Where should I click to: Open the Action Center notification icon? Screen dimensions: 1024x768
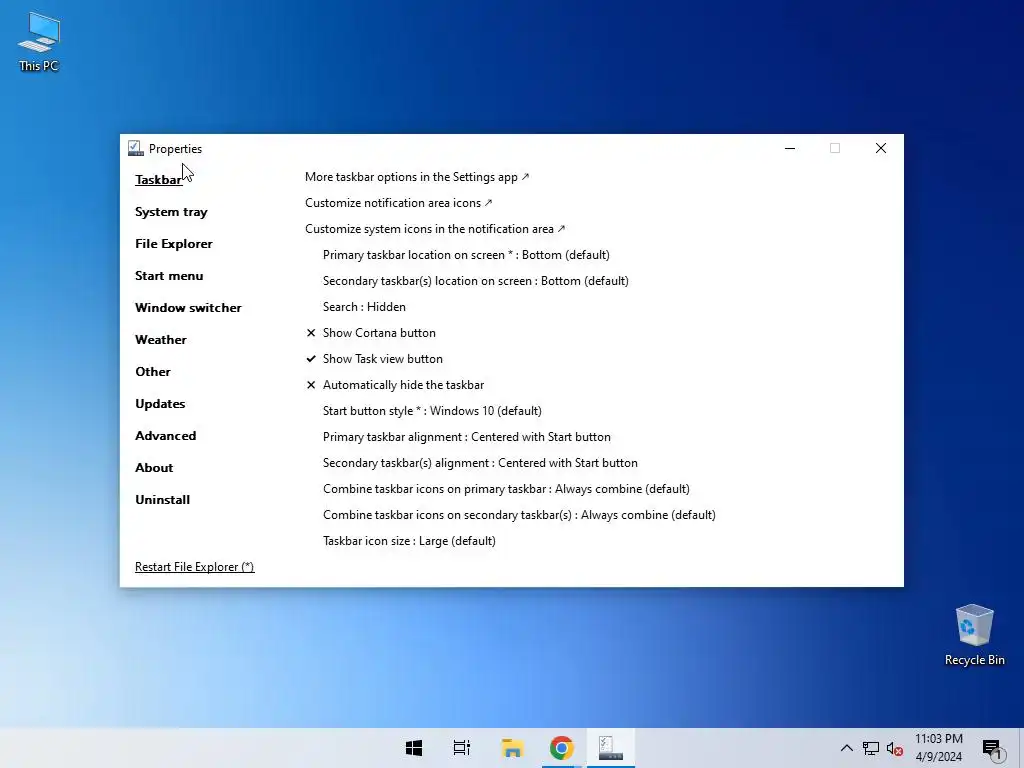(993, 749)
